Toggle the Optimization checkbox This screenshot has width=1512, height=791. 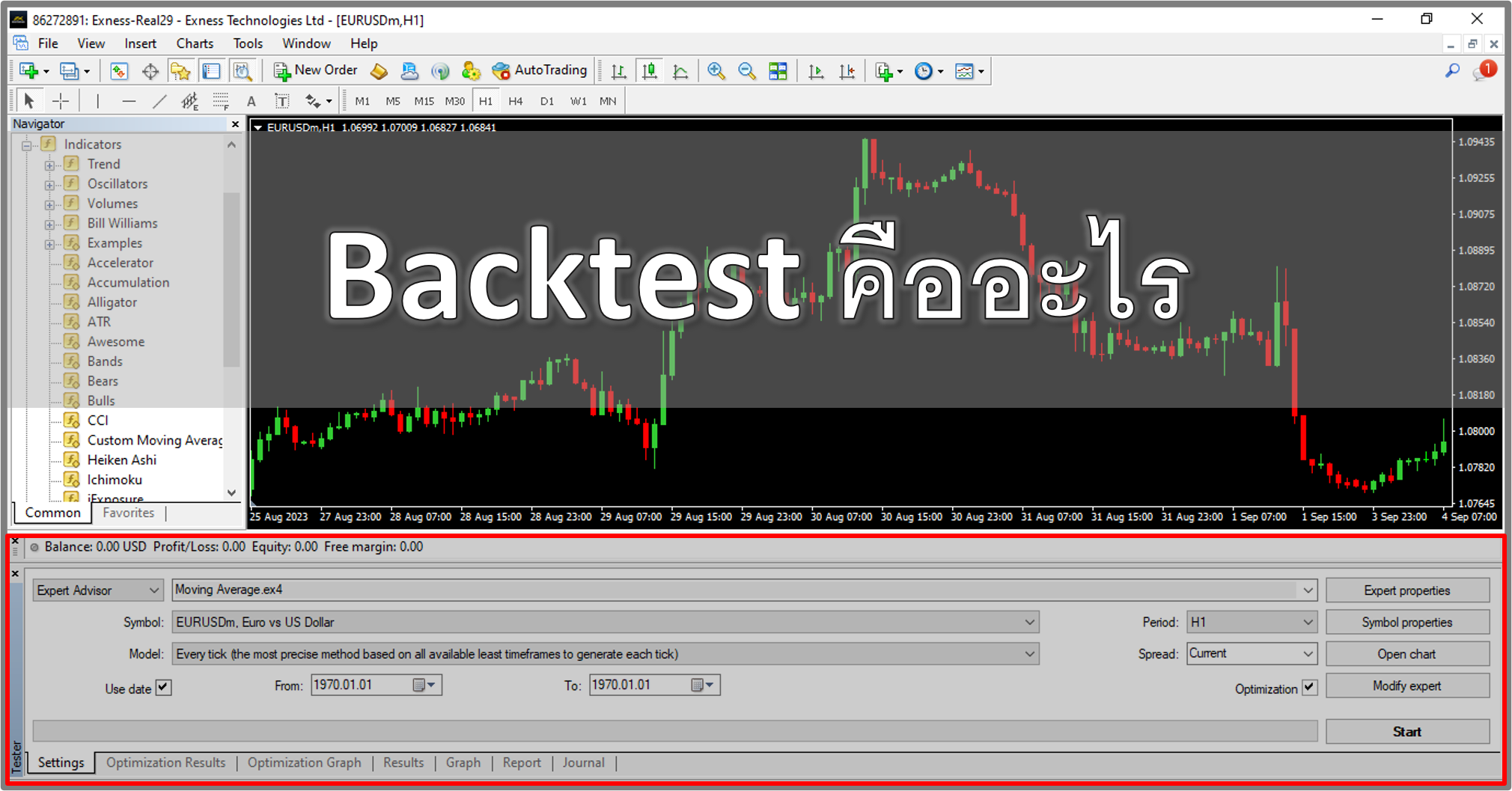coord(1309,687)
